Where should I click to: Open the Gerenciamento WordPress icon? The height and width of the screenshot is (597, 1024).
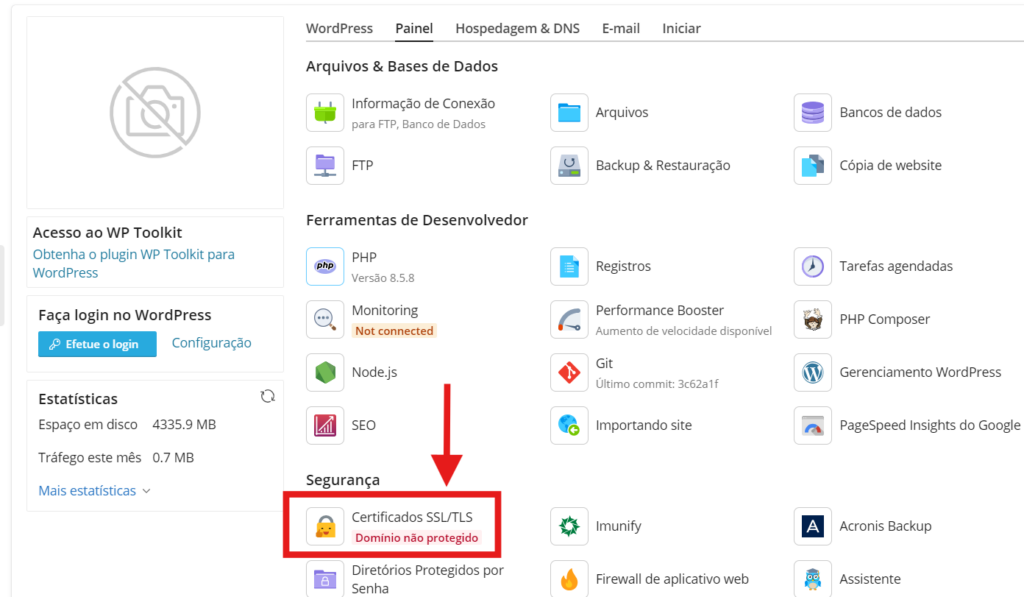click(812, 372)
